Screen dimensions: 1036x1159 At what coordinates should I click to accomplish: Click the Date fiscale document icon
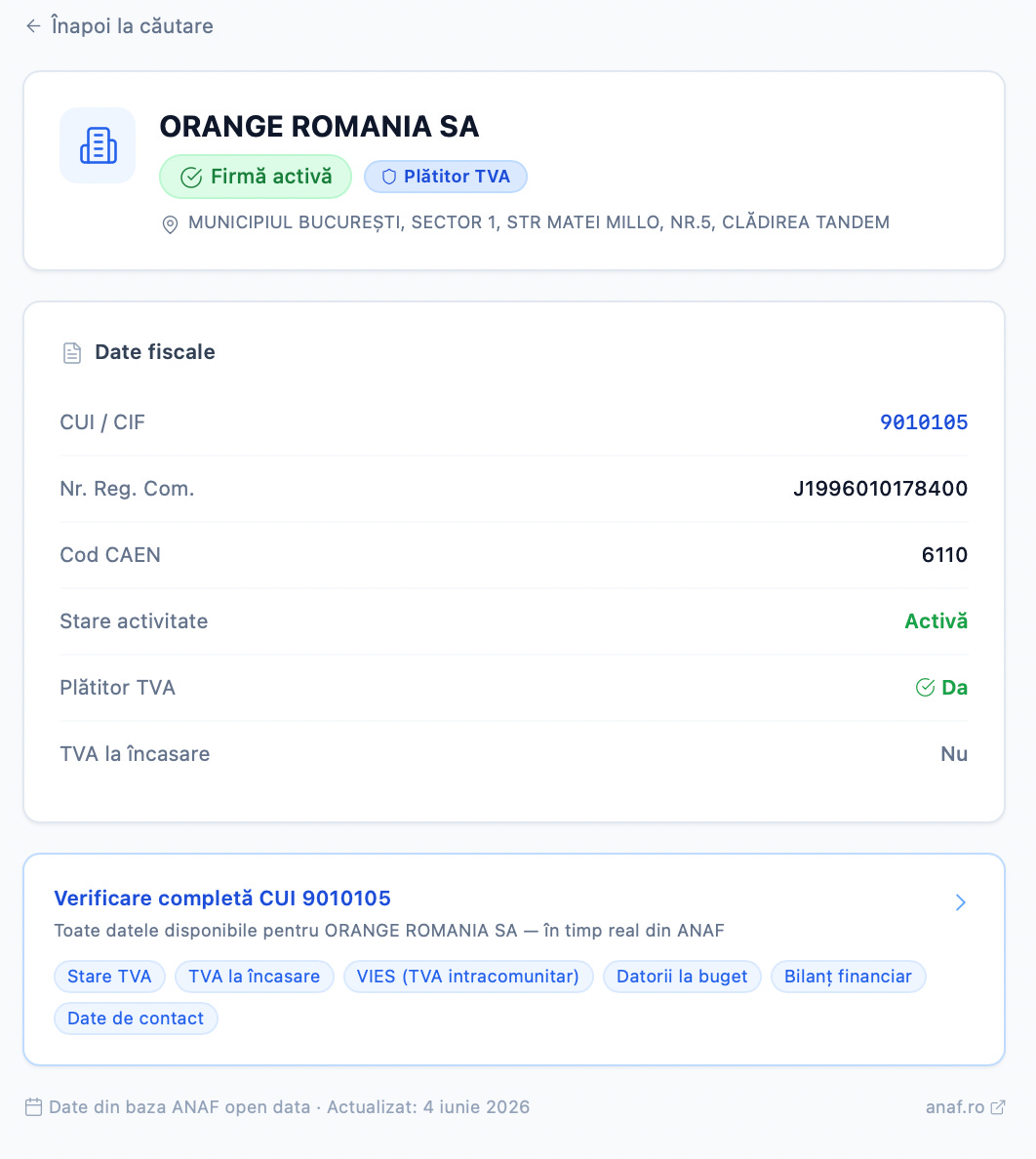tap(71, 352)
